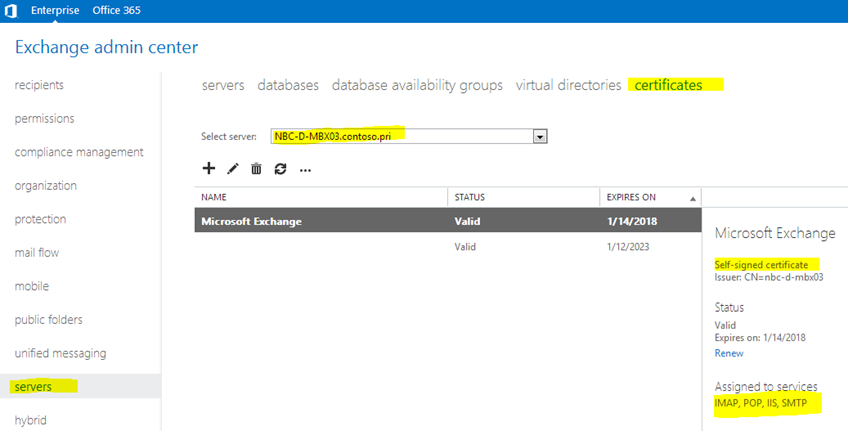This screenshot has height=431, width=848.
Task: Open organization section in sidebar
Action: (45, 185)
